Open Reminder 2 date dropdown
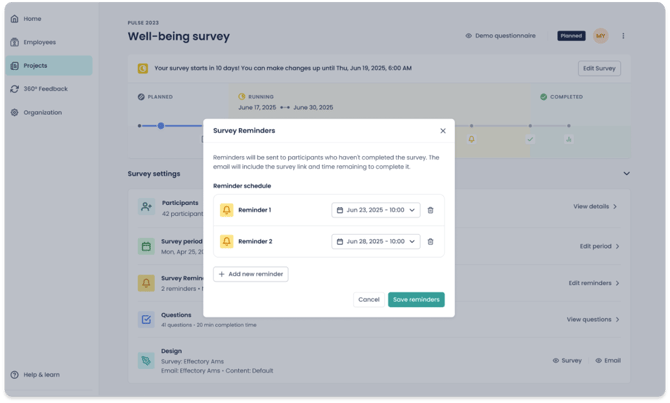This screenshot has height=403, width=670. pyautogui.click(x=376, y=242)
